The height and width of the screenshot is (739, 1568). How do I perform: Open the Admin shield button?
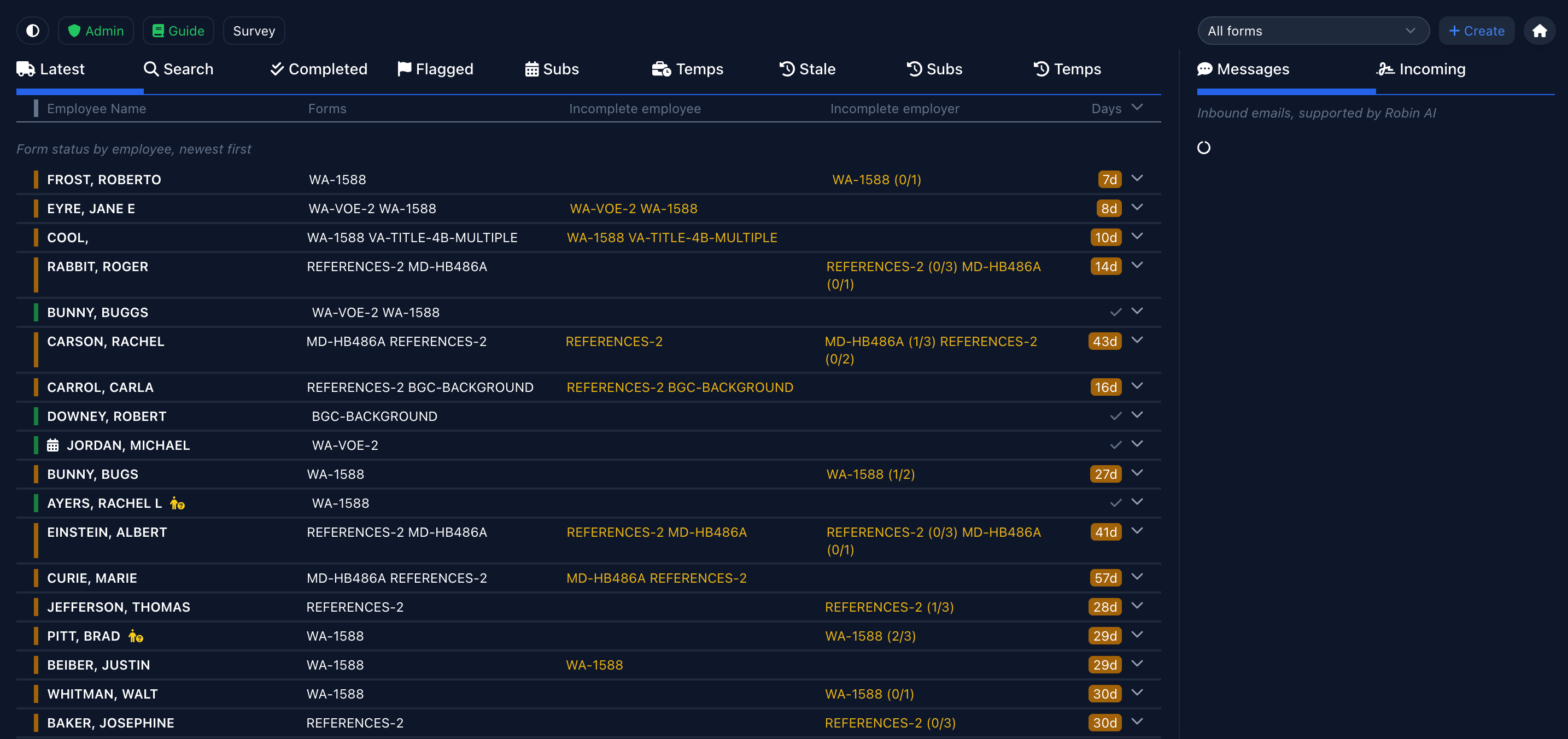(96, 31)
